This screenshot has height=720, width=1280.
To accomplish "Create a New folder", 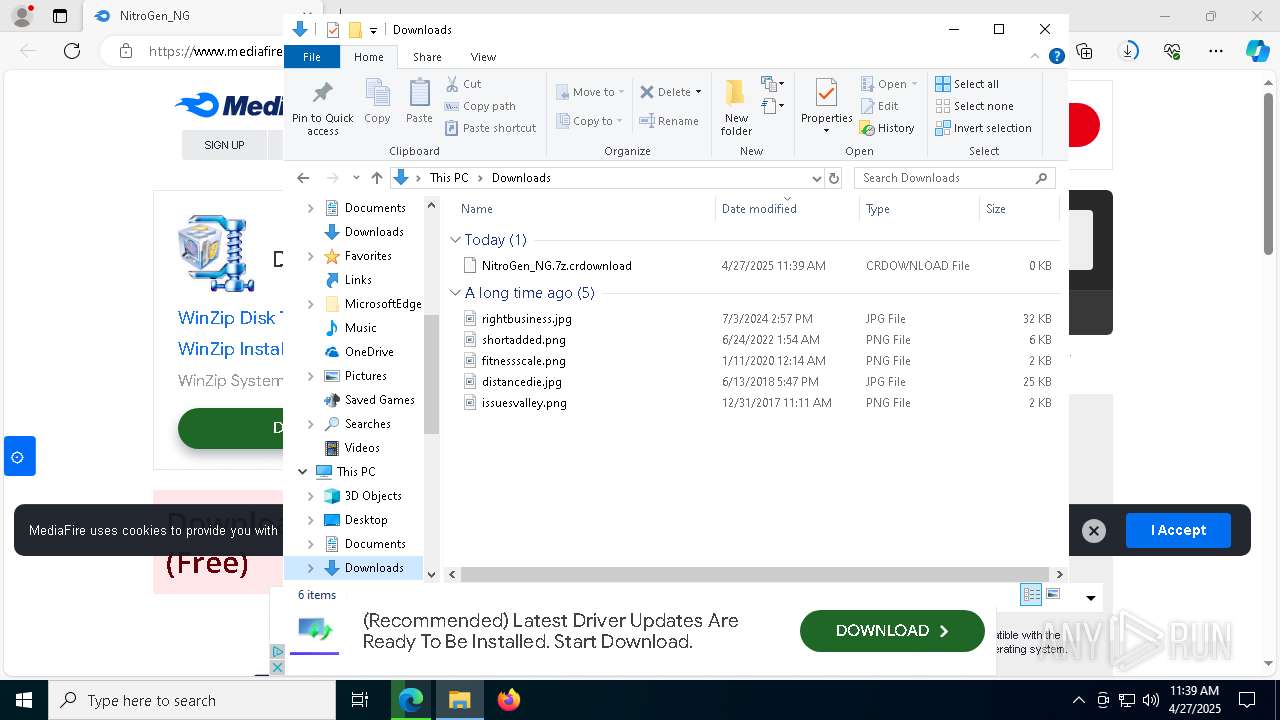I will [x=736, y=106].
